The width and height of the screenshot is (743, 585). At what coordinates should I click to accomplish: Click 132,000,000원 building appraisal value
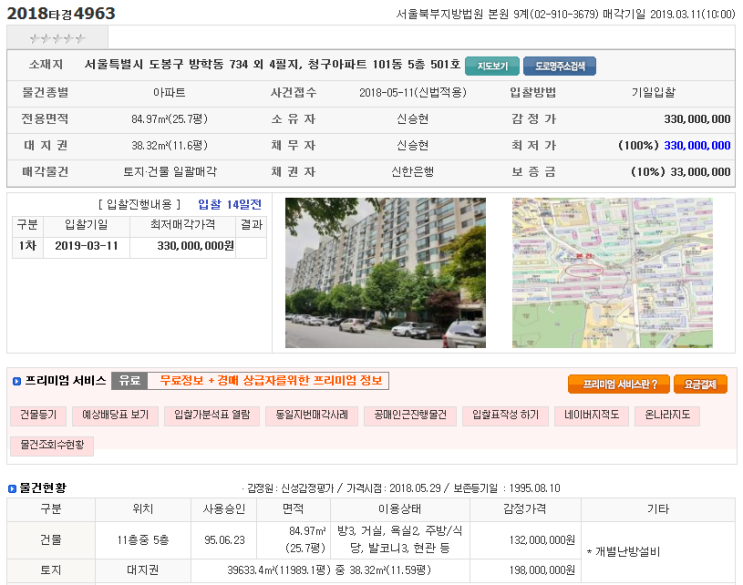[542, 540]
